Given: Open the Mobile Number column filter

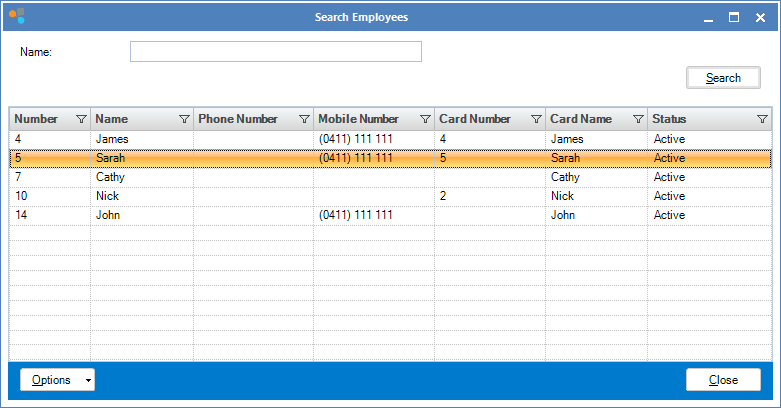Looking at the screenshot, I should (x=425, y=119).
